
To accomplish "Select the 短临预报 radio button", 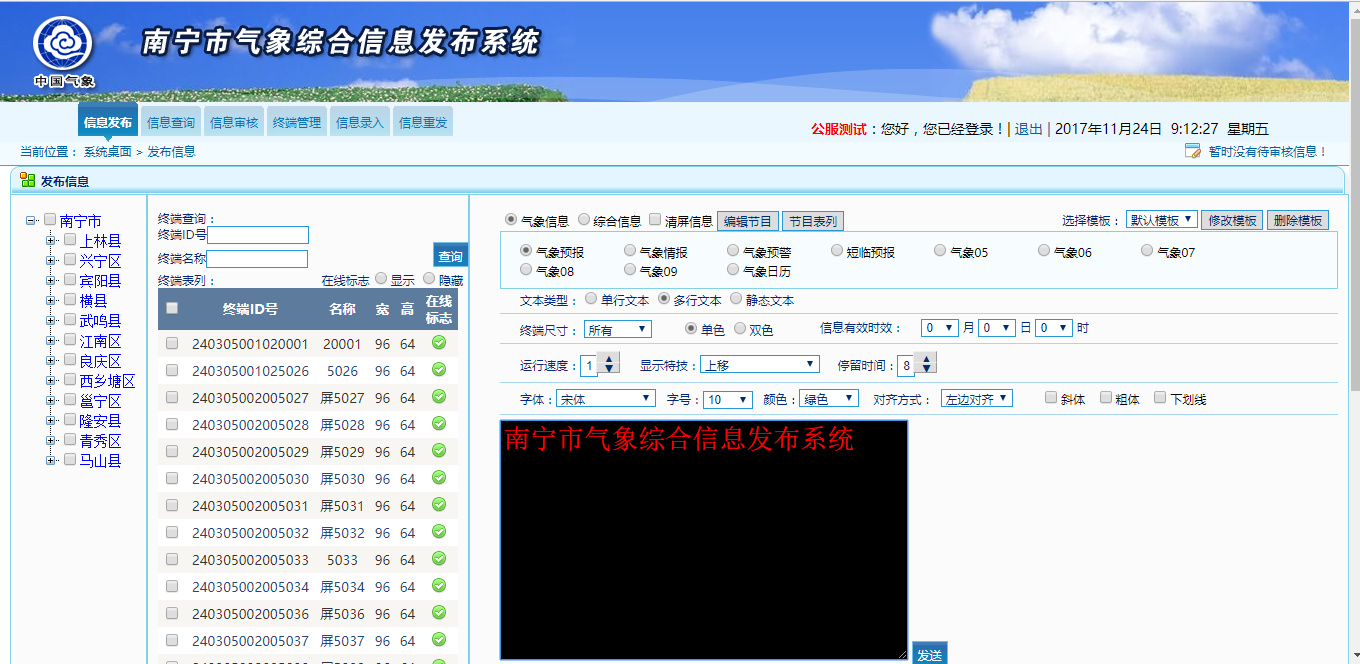I will (x=835, y=250).
